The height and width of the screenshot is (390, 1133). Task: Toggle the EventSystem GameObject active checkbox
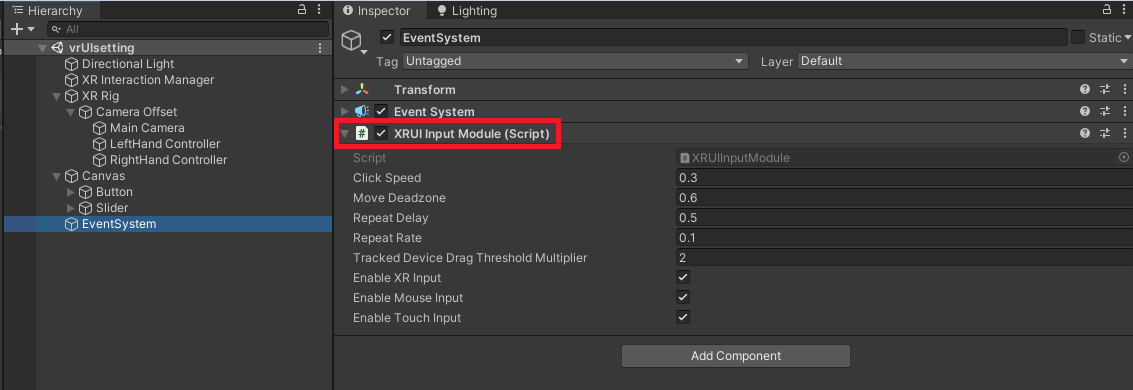click(x=387, y=38)
